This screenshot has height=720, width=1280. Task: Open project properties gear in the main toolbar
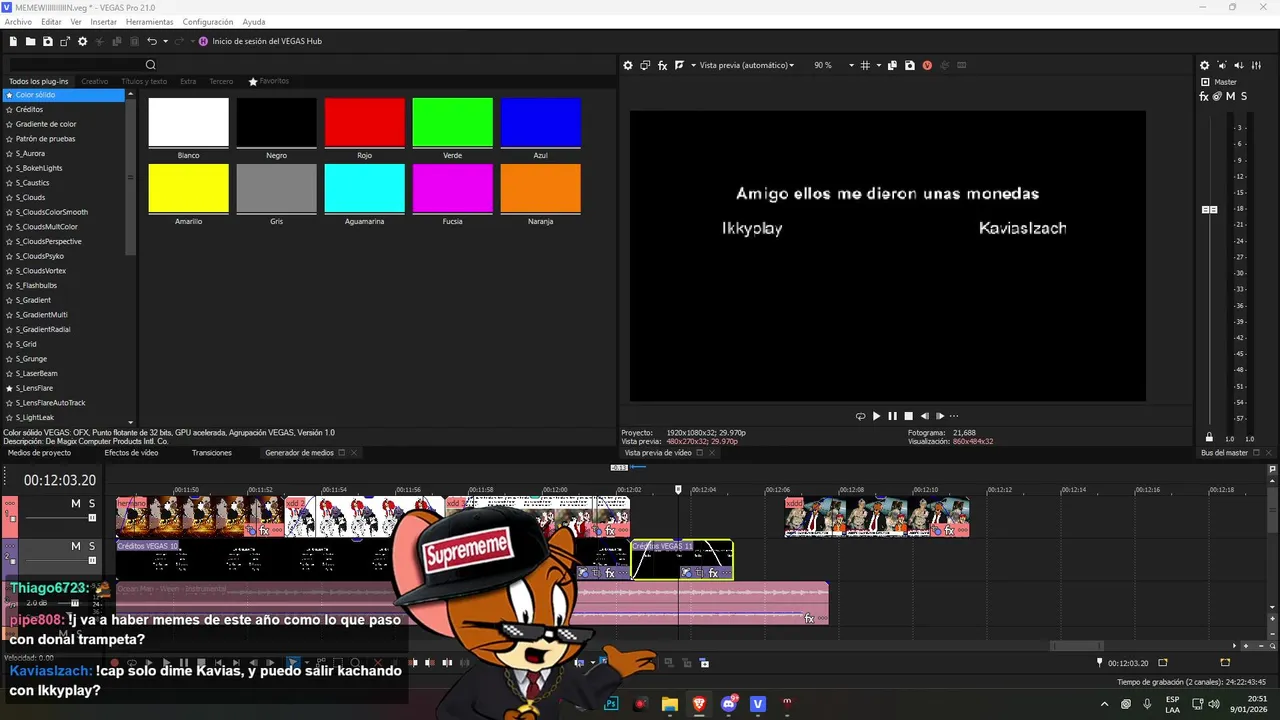(x=82, y=41)
